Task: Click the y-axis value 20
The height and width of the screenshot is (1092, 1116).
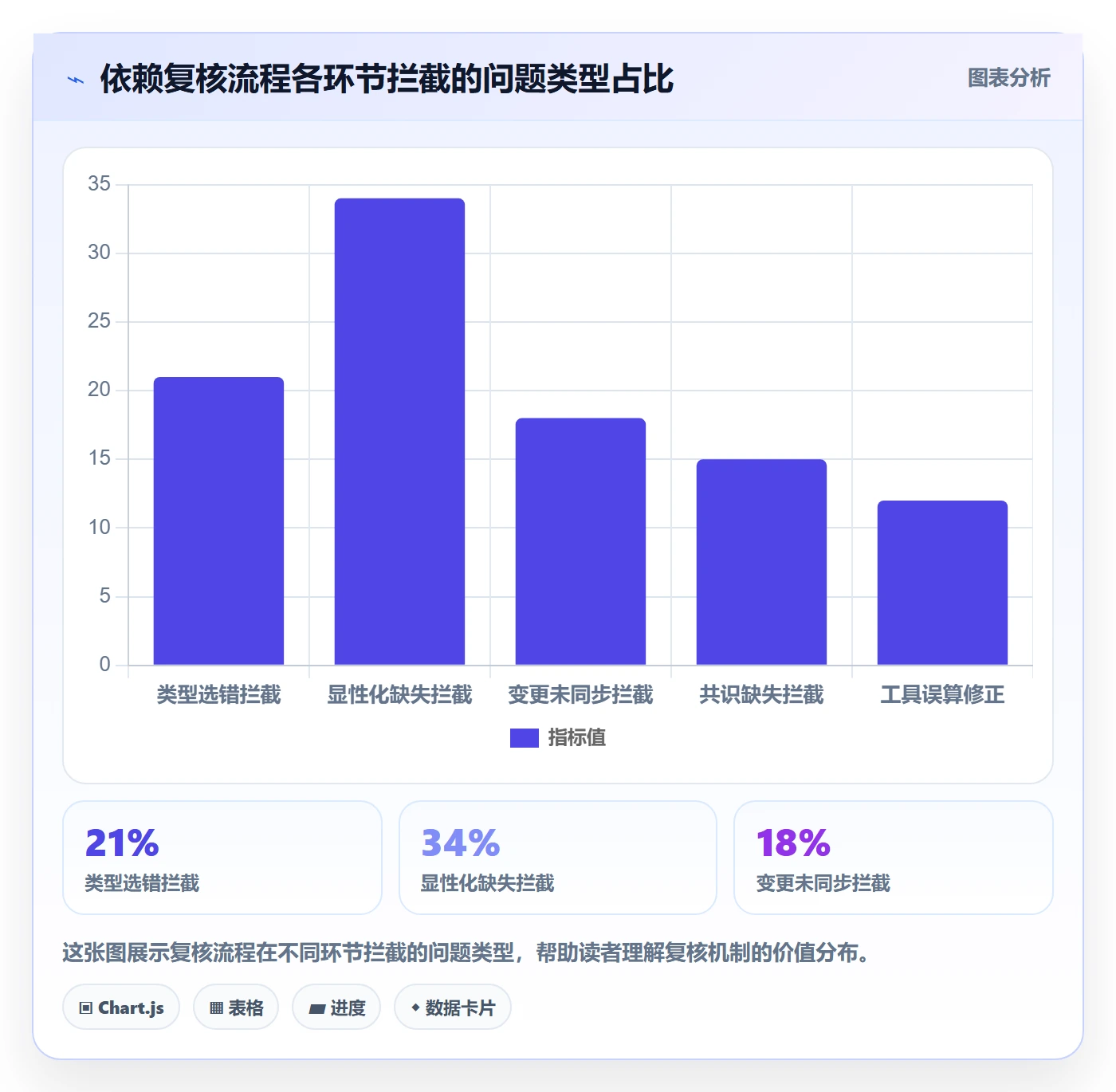Action: pos(99,390)
